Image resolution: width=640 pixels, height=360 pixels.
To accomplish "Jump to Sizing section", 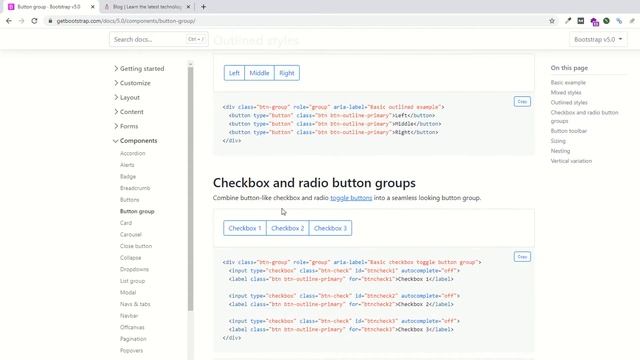I will pos(558,141).
